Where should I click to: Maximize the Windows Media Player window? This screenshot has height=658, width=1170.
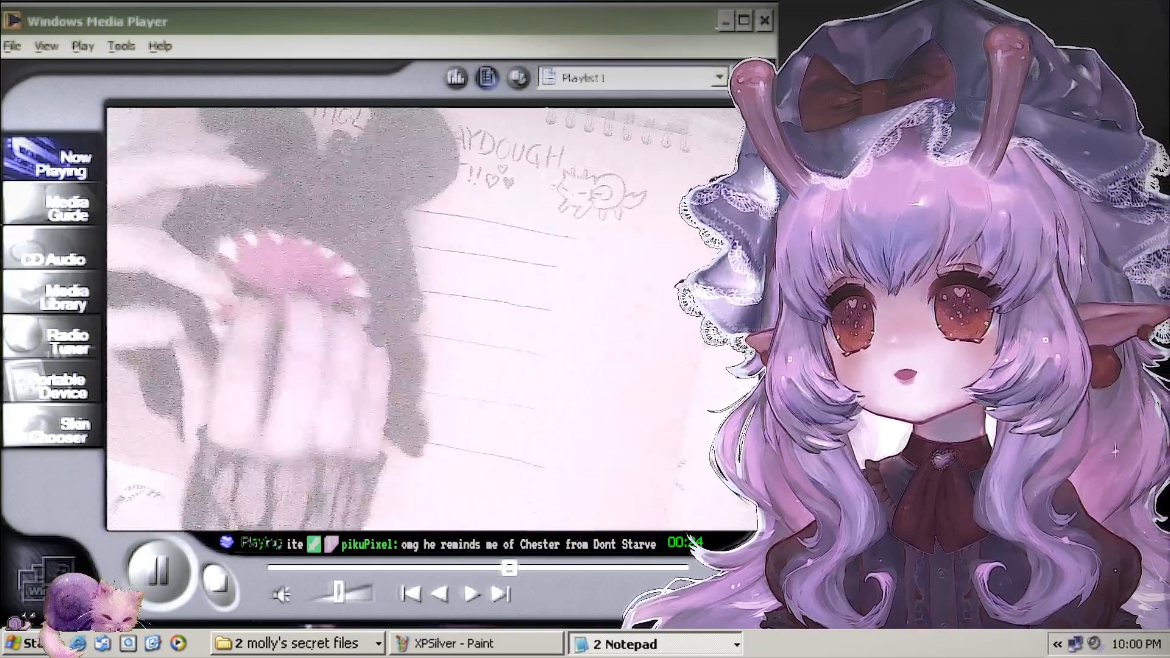point(744,21)
